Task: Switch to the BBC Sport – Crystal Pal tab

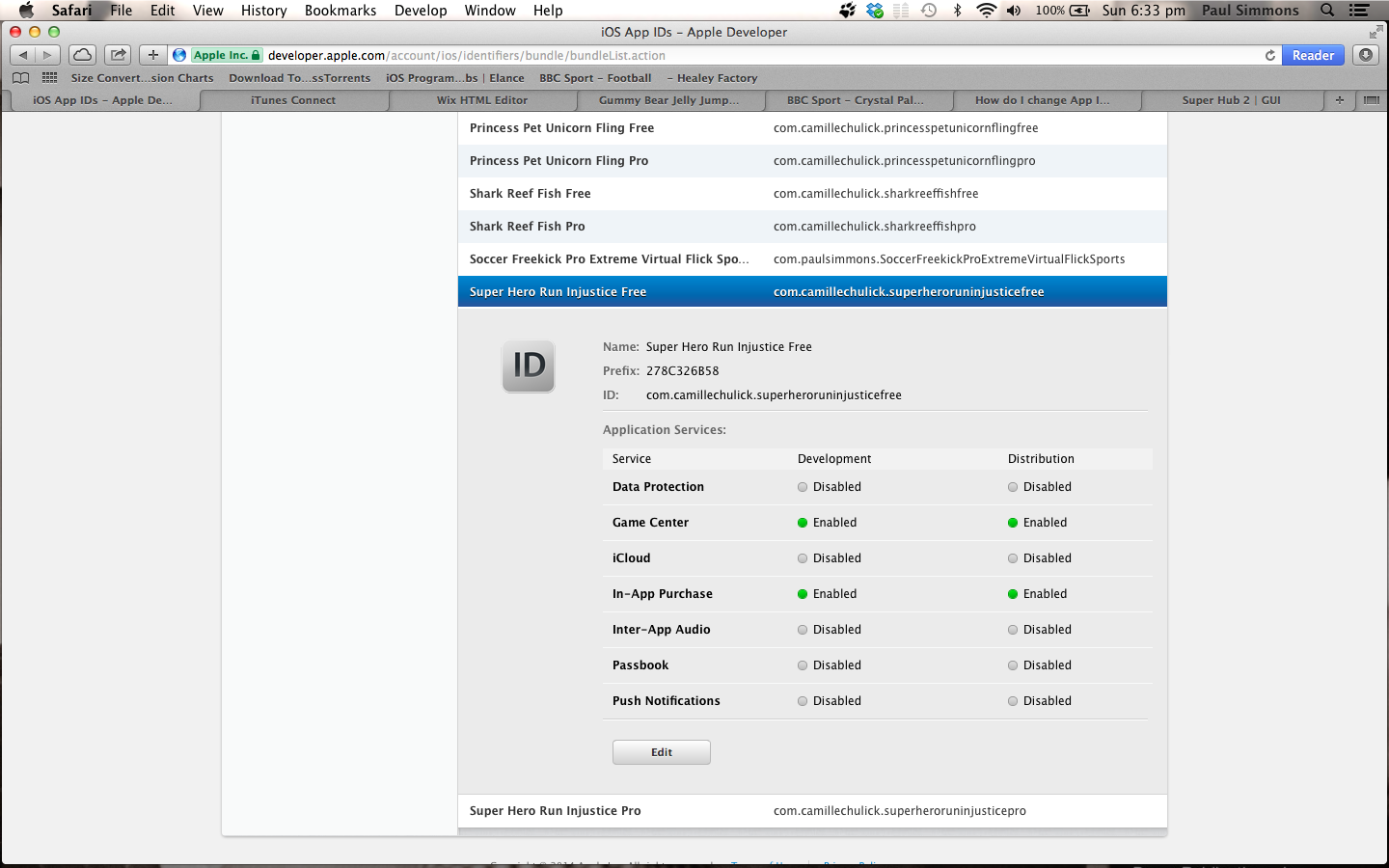Action: coord(856,100)
